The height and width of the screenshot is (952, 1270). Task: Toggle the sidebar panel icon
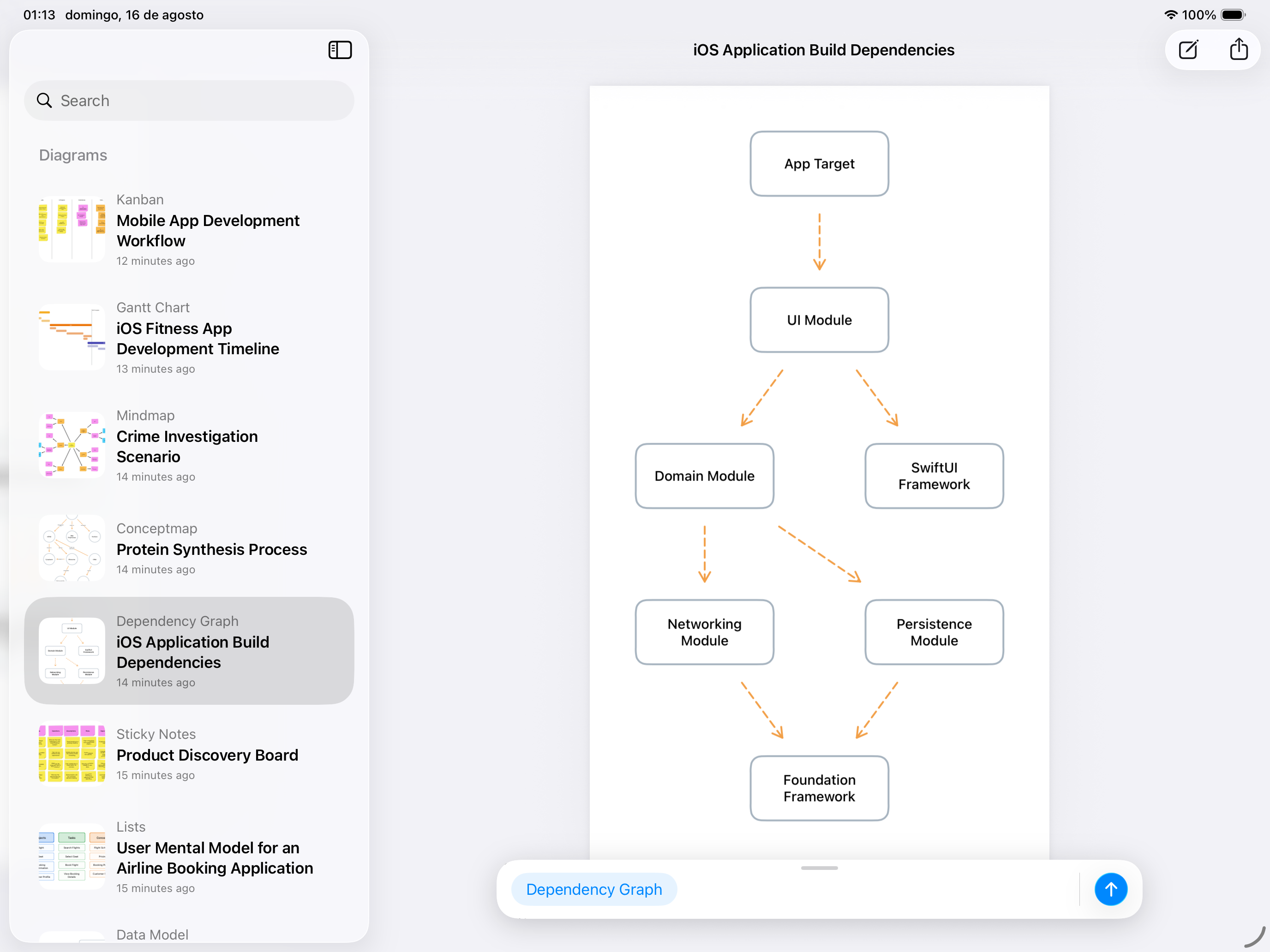(340, 50)
